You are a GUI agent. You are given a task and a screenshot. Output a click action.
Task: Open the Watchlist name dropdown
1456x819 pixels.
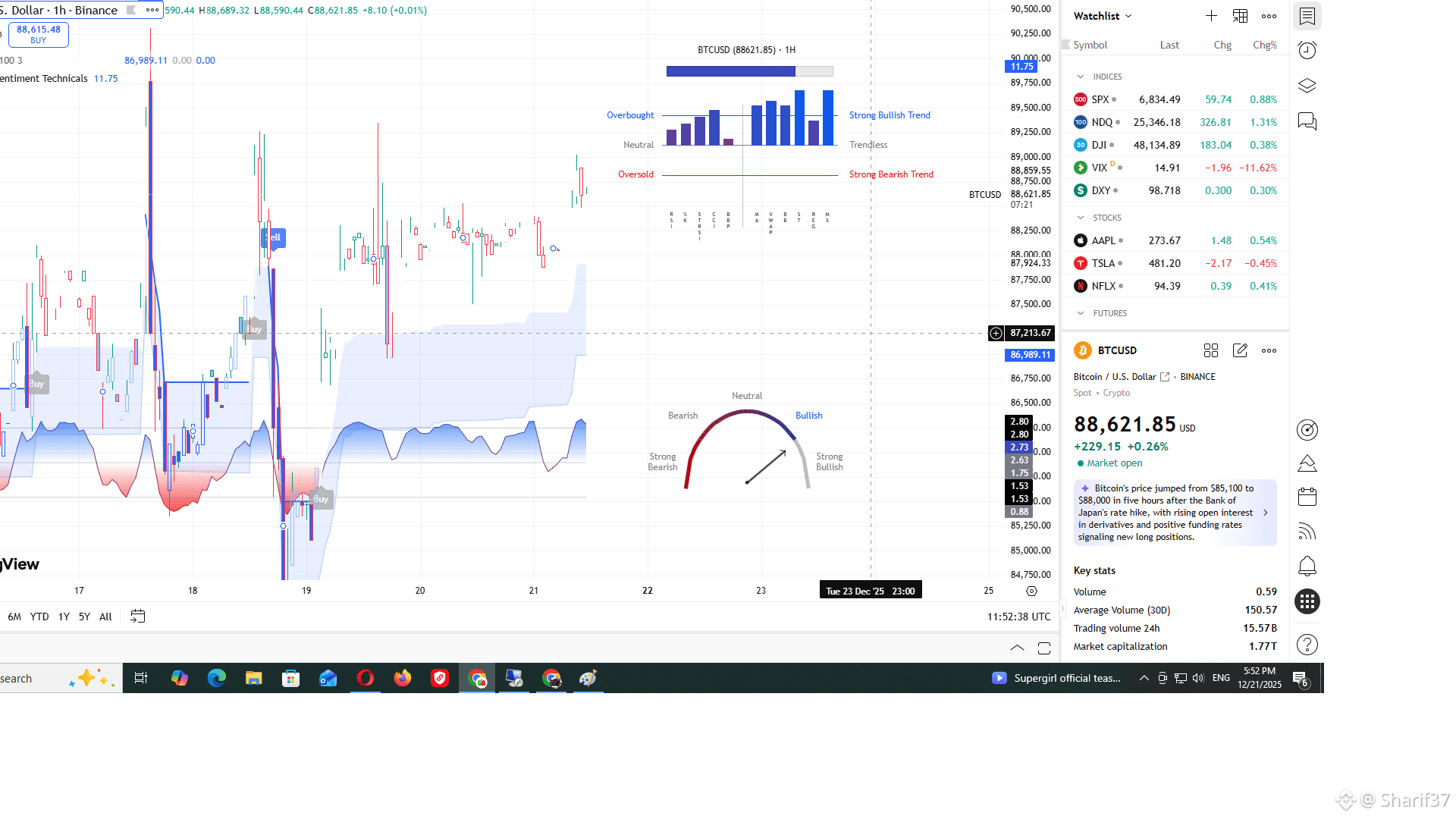point(1103,16)
